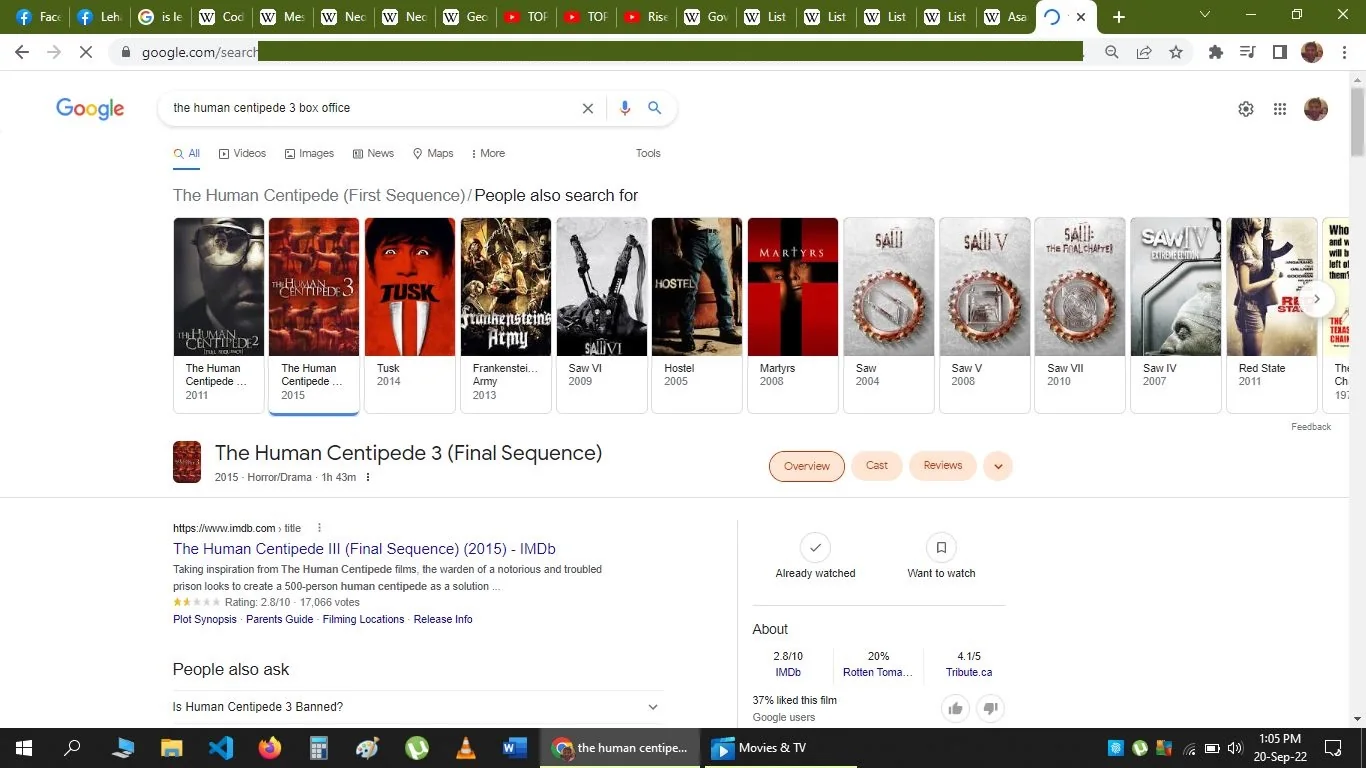Viewport: 1366px width, 768px height.
Task: Open Chrome extensions puzzle icon
Action: pyautogui.click(x=1216, y=52)
